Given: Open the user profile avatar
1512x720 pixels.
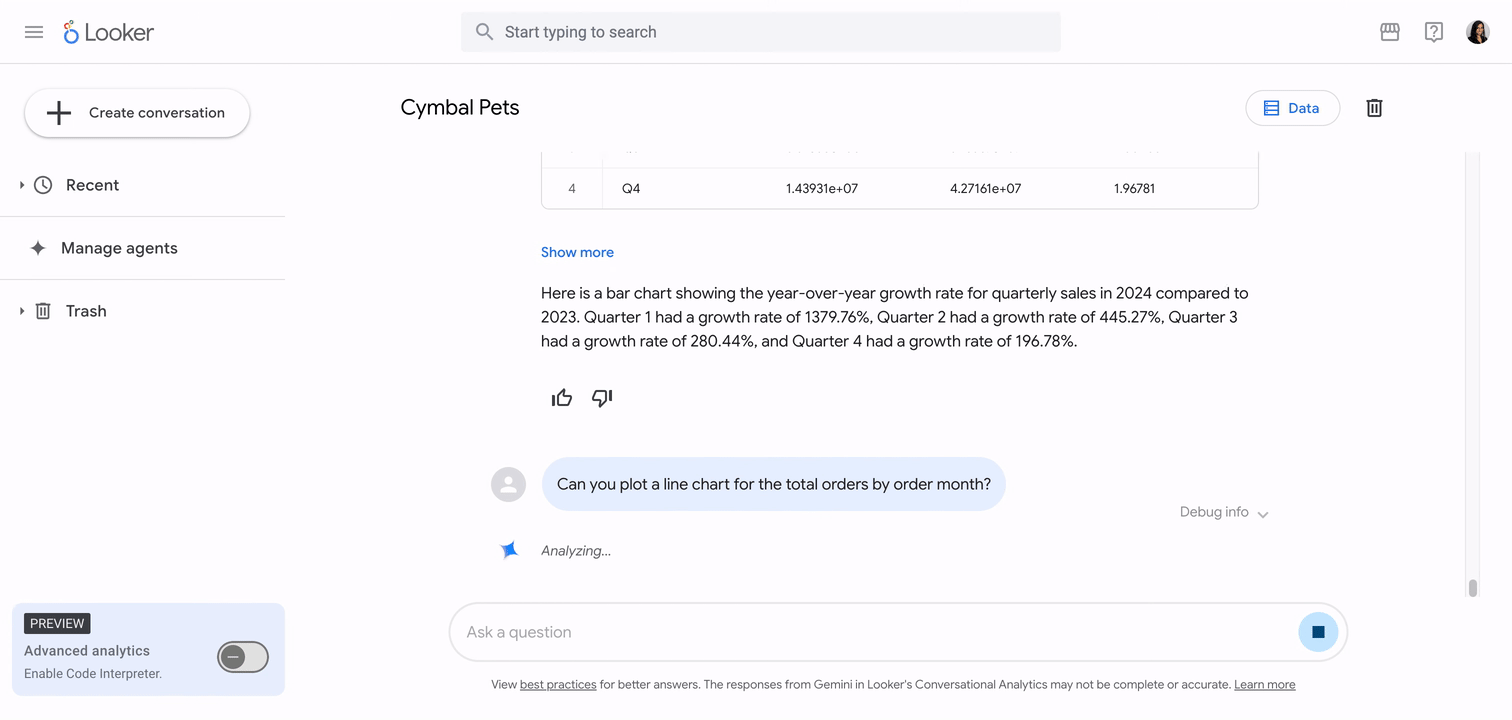Looking at the screenshot, I should coord(1478,32).
